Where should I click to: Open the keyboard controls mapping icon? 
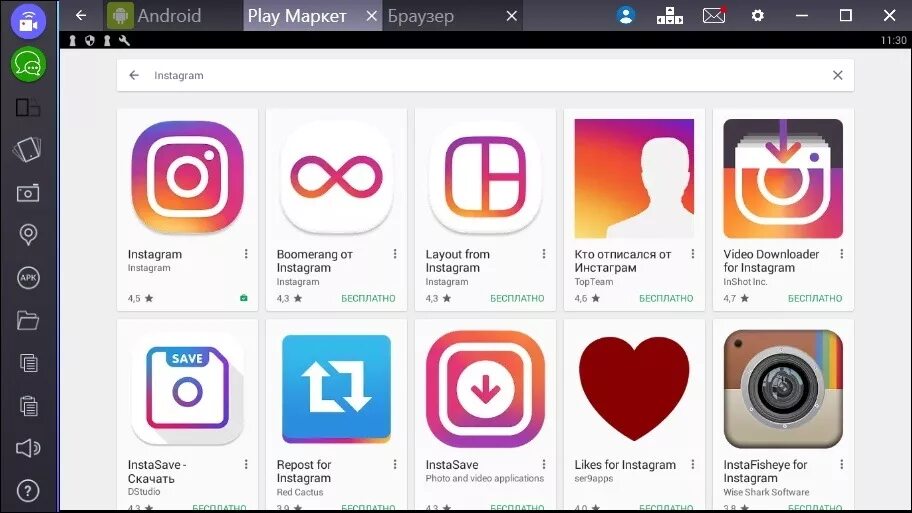tap(669, 16)
